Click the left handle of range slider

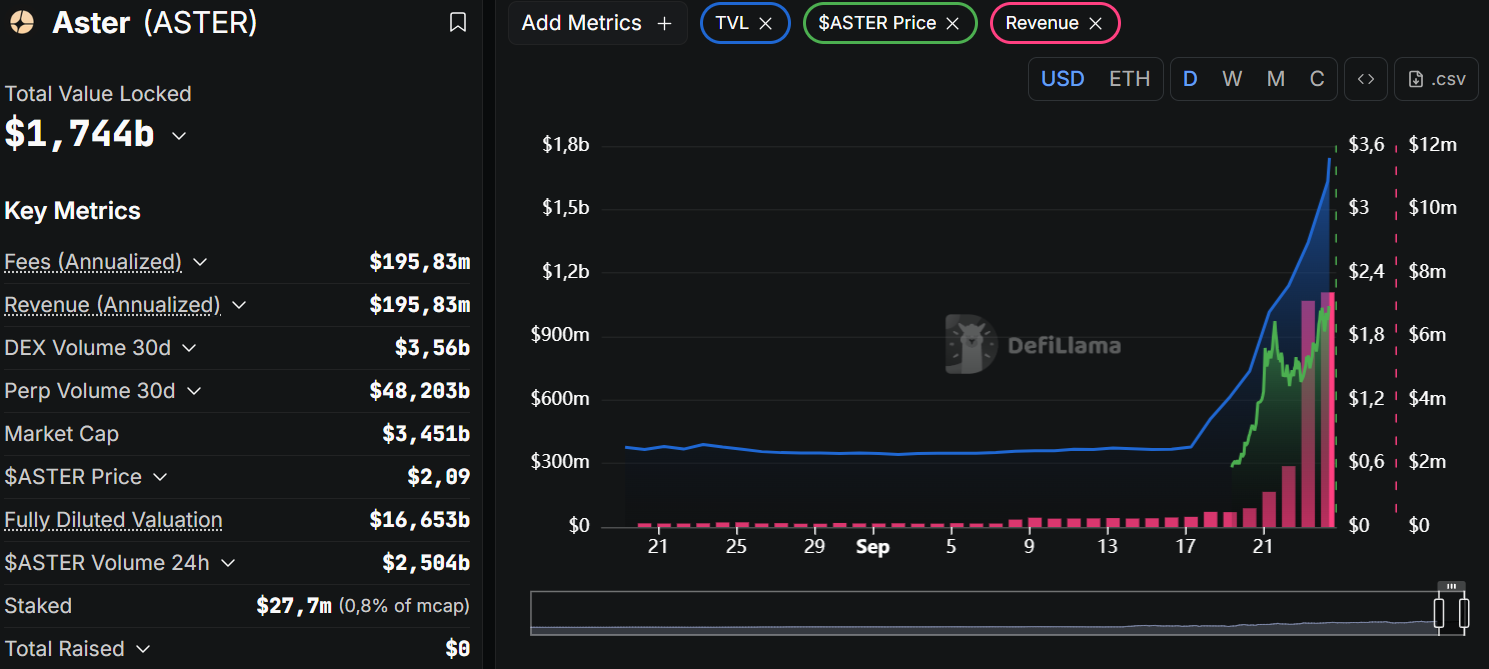[x=1440, y=612]
